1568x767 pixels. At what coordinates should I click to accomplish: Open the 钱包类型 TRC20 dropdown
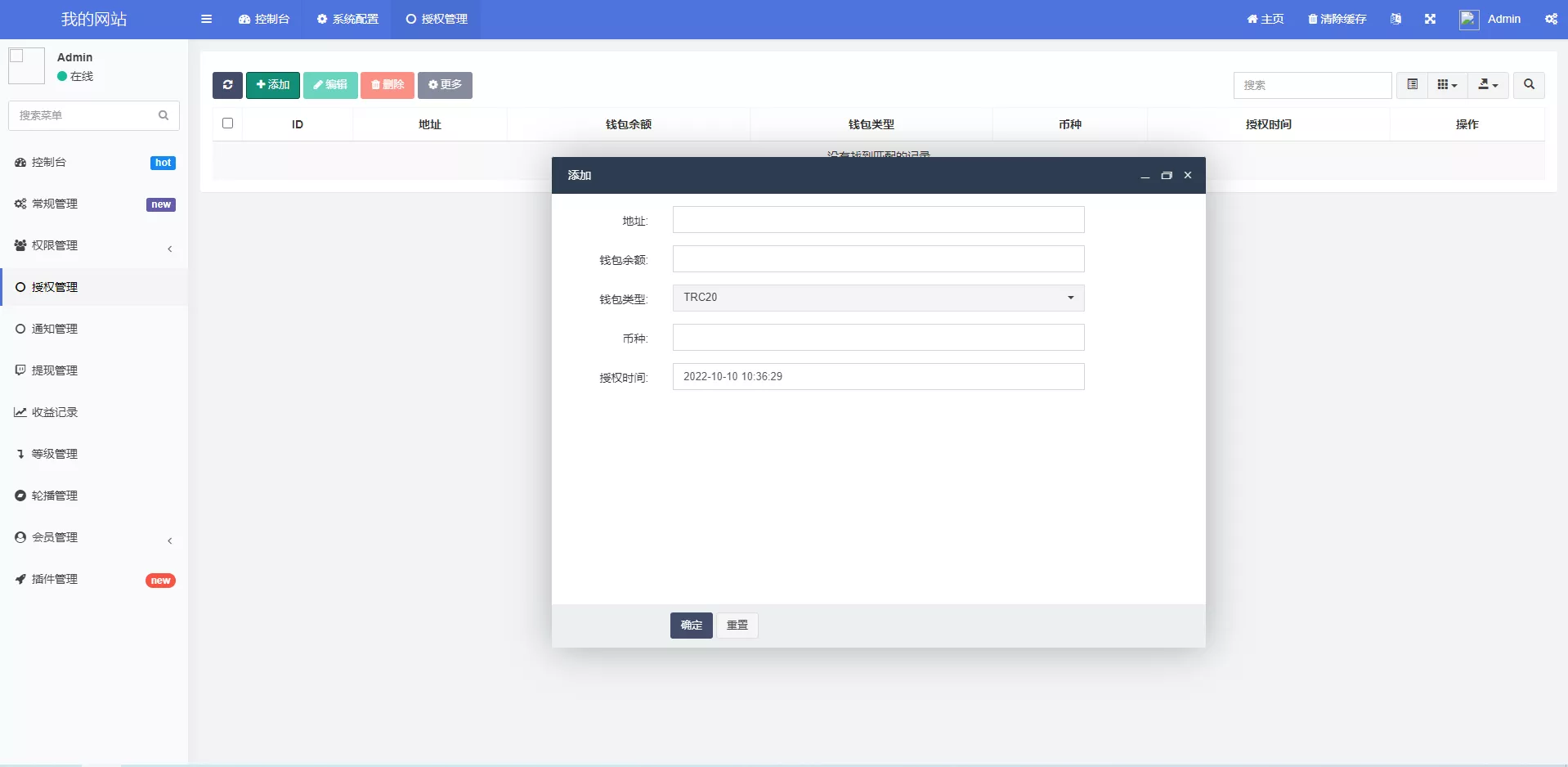878,298
